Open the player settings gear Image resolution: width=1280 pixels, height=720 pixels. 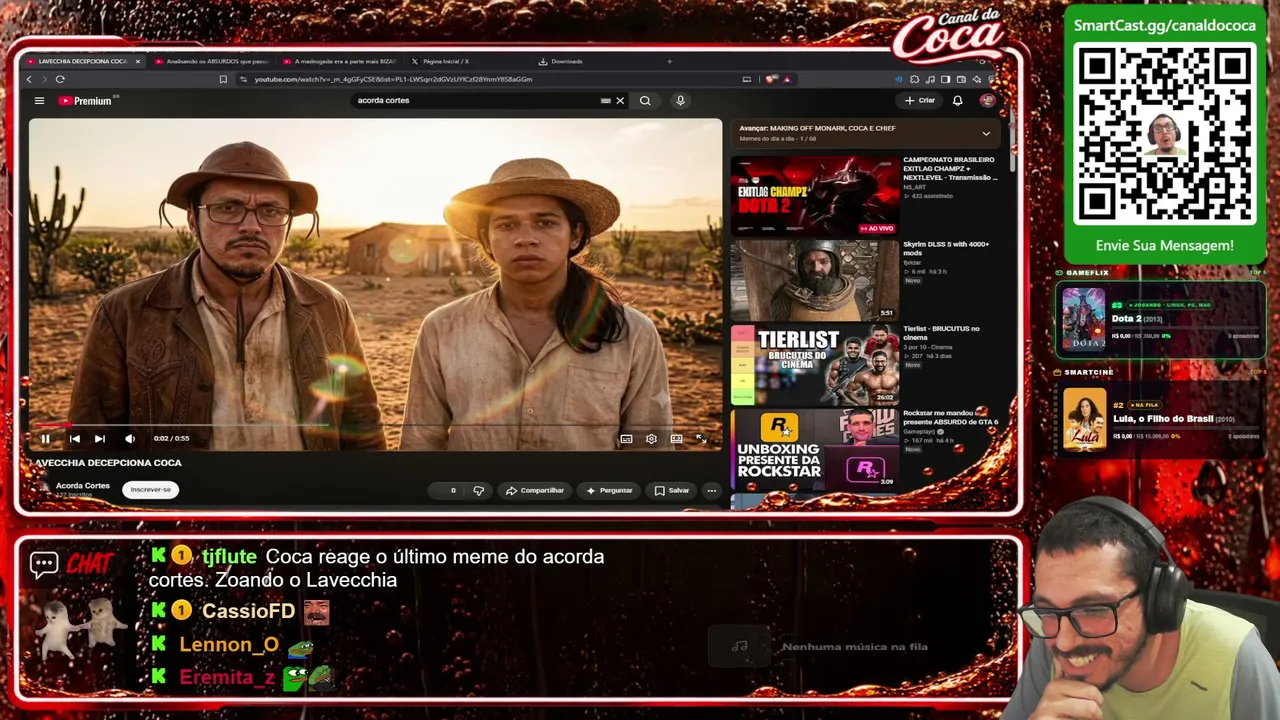651,439
